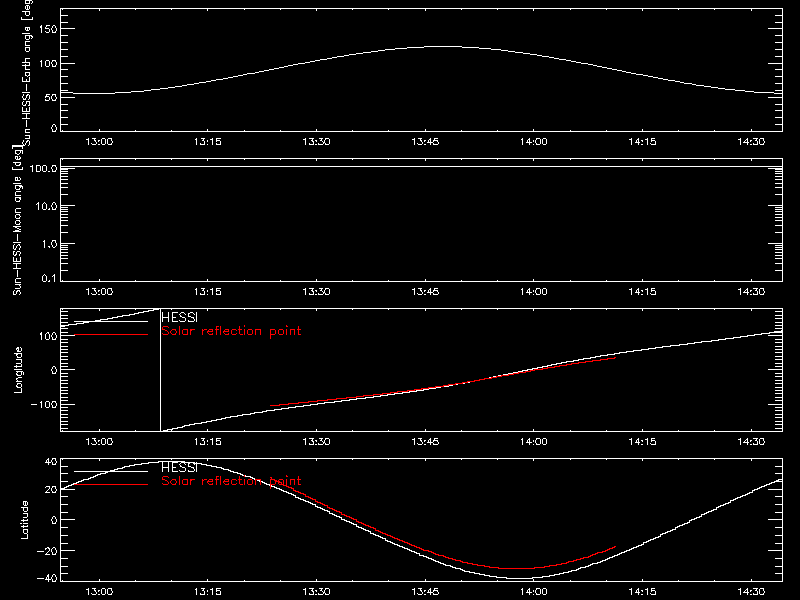Click 14:15 time label under Latitude plot
The width and height of the screenshot is (800, 600).
pos(642,592)
